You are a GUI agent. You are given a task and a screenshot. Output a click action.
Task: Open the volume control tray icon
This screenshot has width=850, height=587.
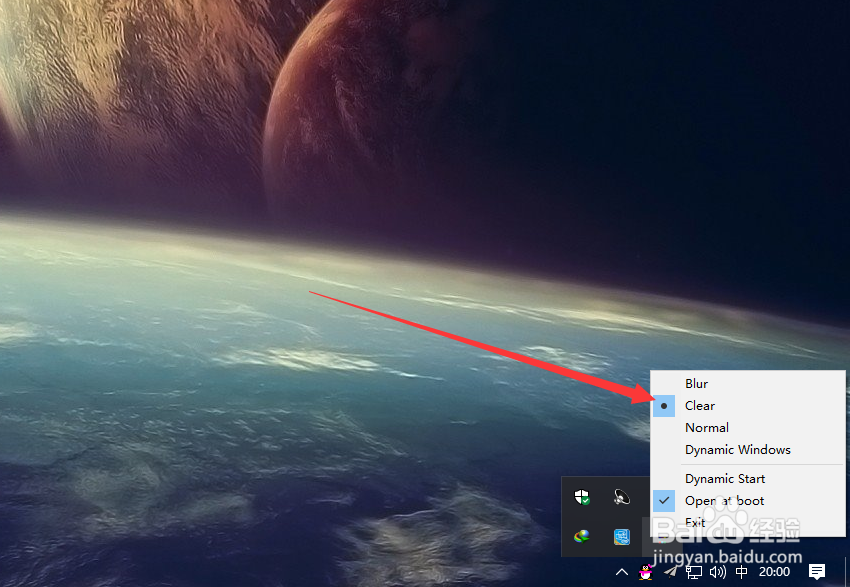(x=718, y=572)
